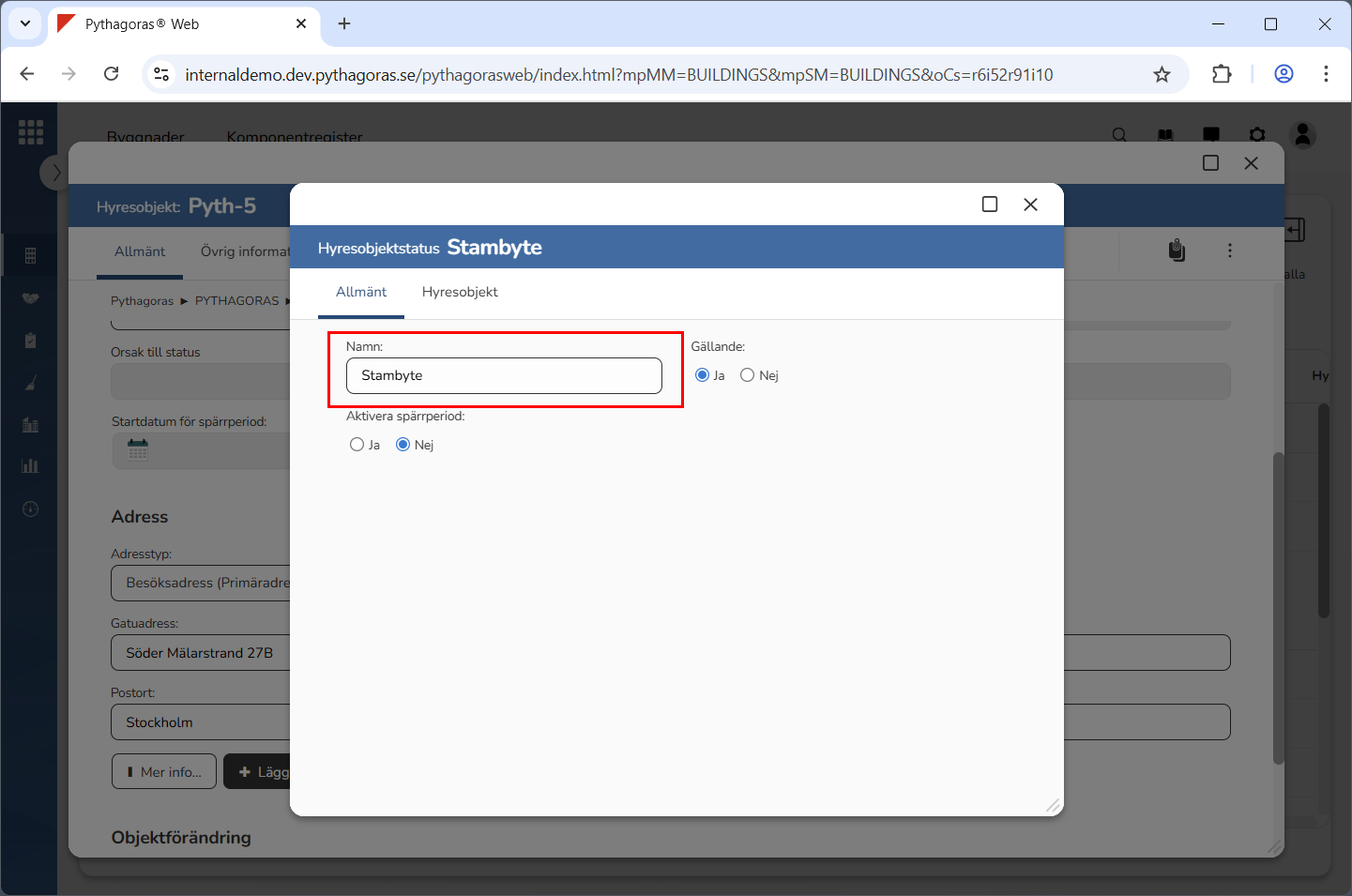Click the settings gear in the top bar

coord(1257,135)
